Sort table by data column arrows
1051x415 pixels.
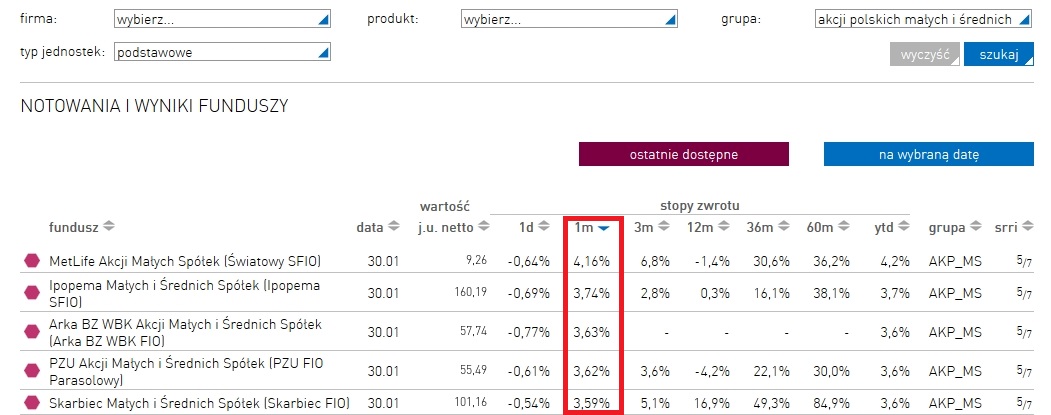point(393,227)
